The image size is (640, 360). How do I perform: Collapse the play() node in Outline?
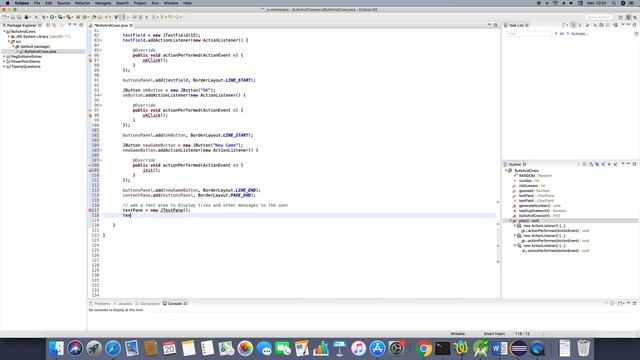pos(511,221)
